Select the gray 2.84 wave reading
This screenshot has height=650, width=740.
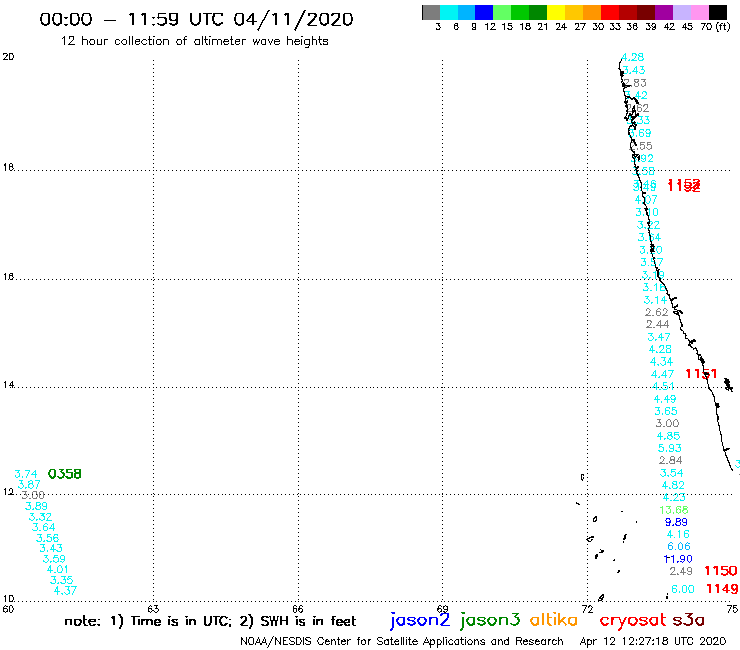point(671,460)
